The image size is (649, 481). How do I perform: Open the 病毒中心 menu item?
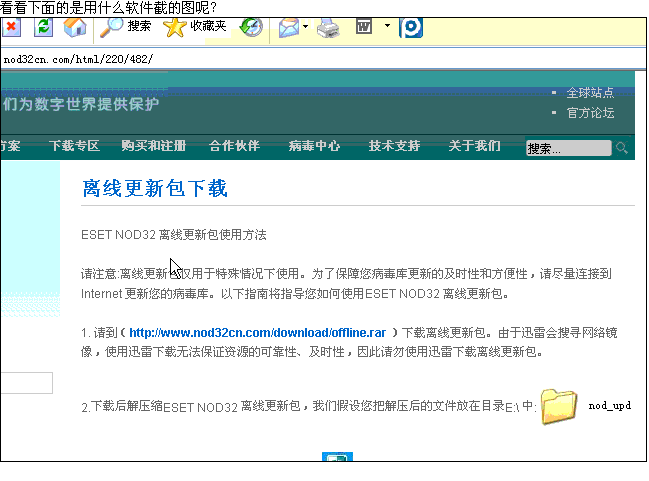[x=314, y=146]
